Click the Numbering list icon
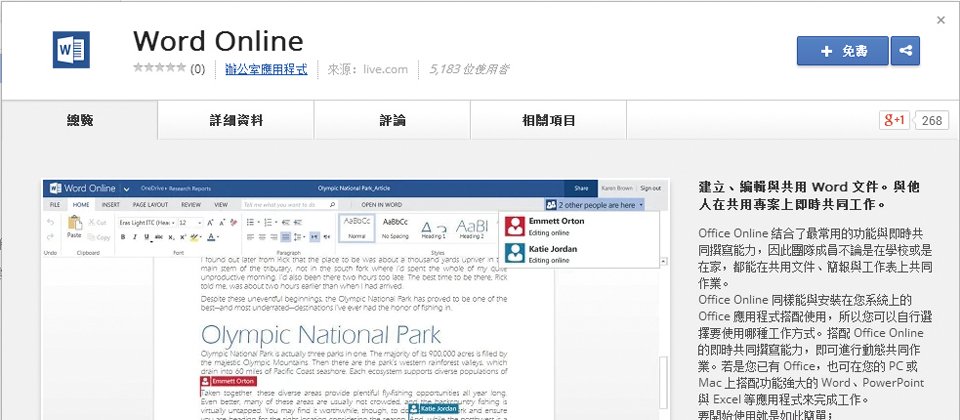 pyautogui.click(x=268, y=222)
